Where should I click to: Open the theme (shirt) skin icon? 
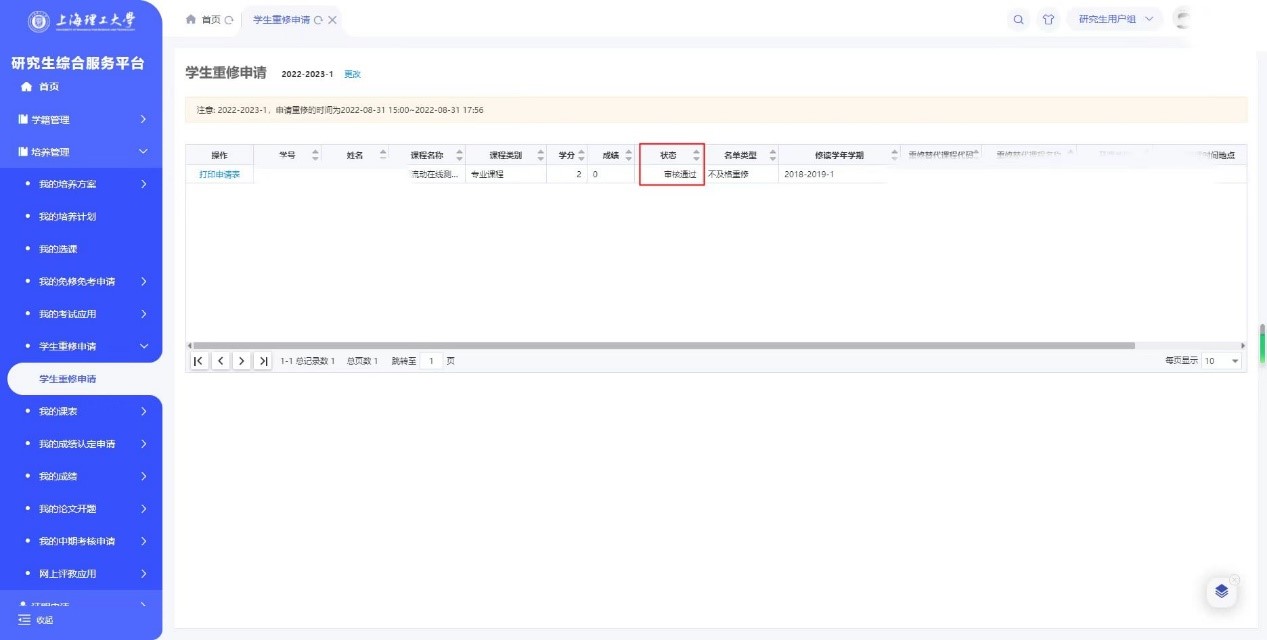point(1048,19)
